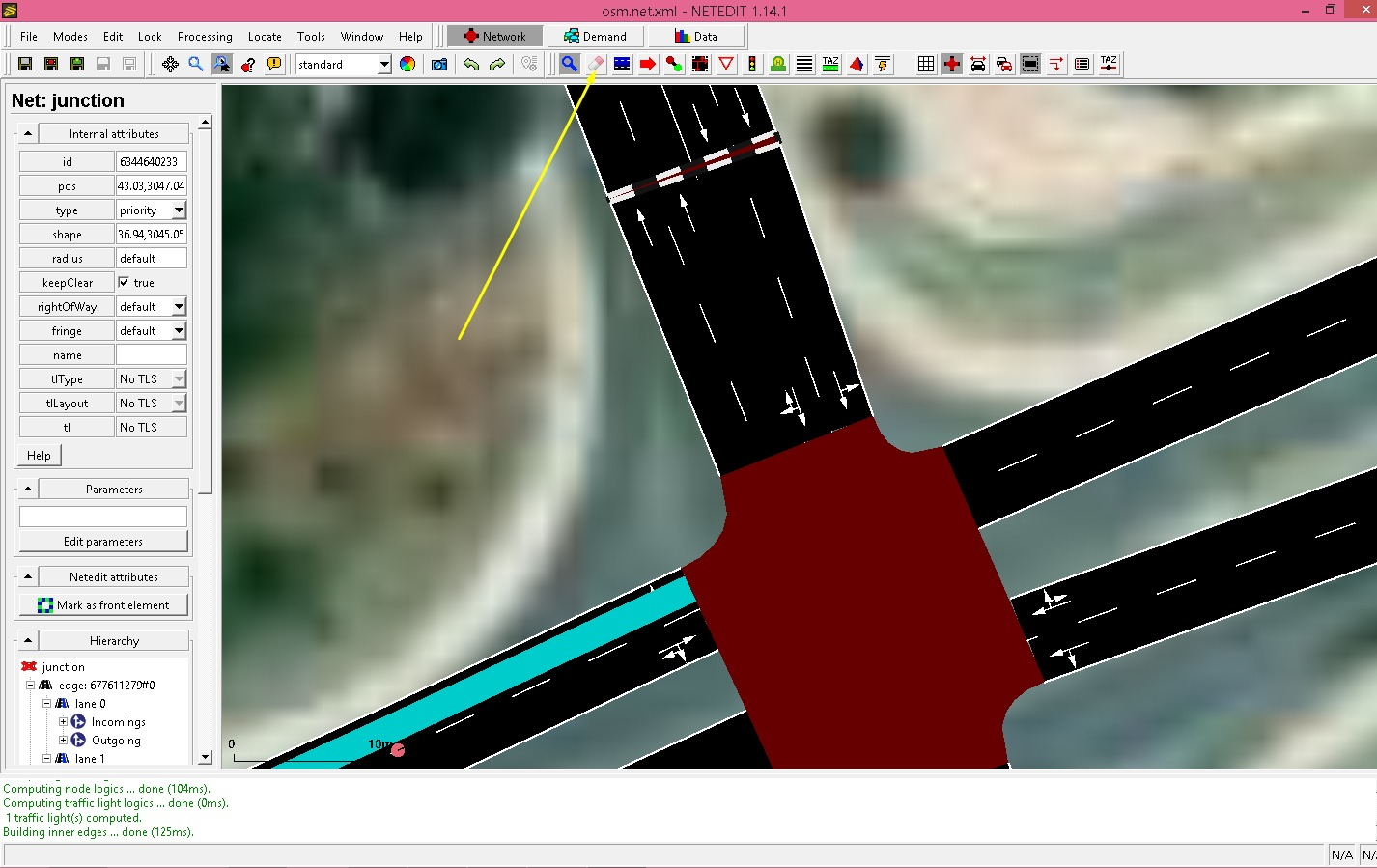
Task: Select the Inspect mode magnifier tool
Action: (x=570, y=64)
